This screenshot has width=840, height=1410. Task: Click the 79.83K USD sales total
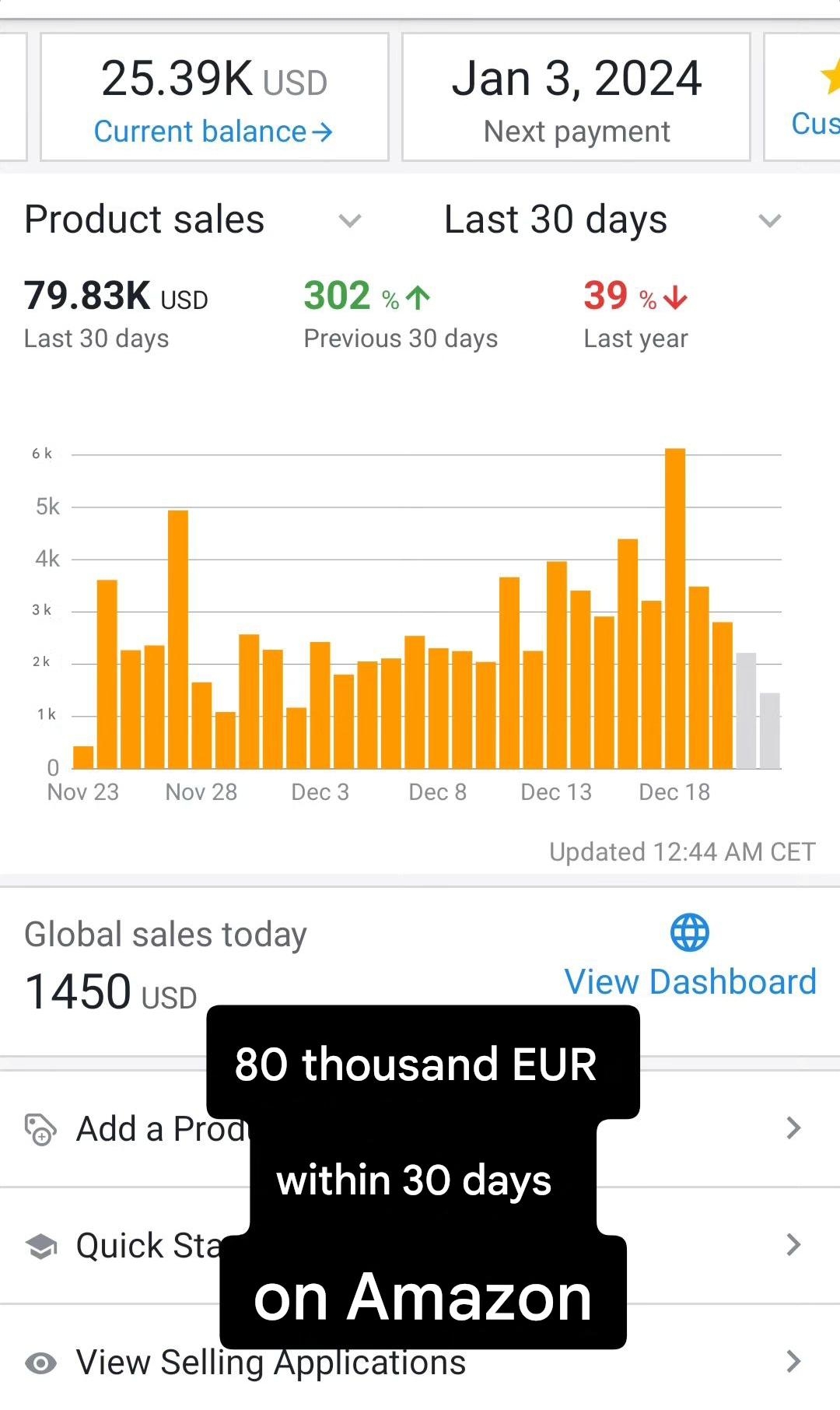(116, 296)
